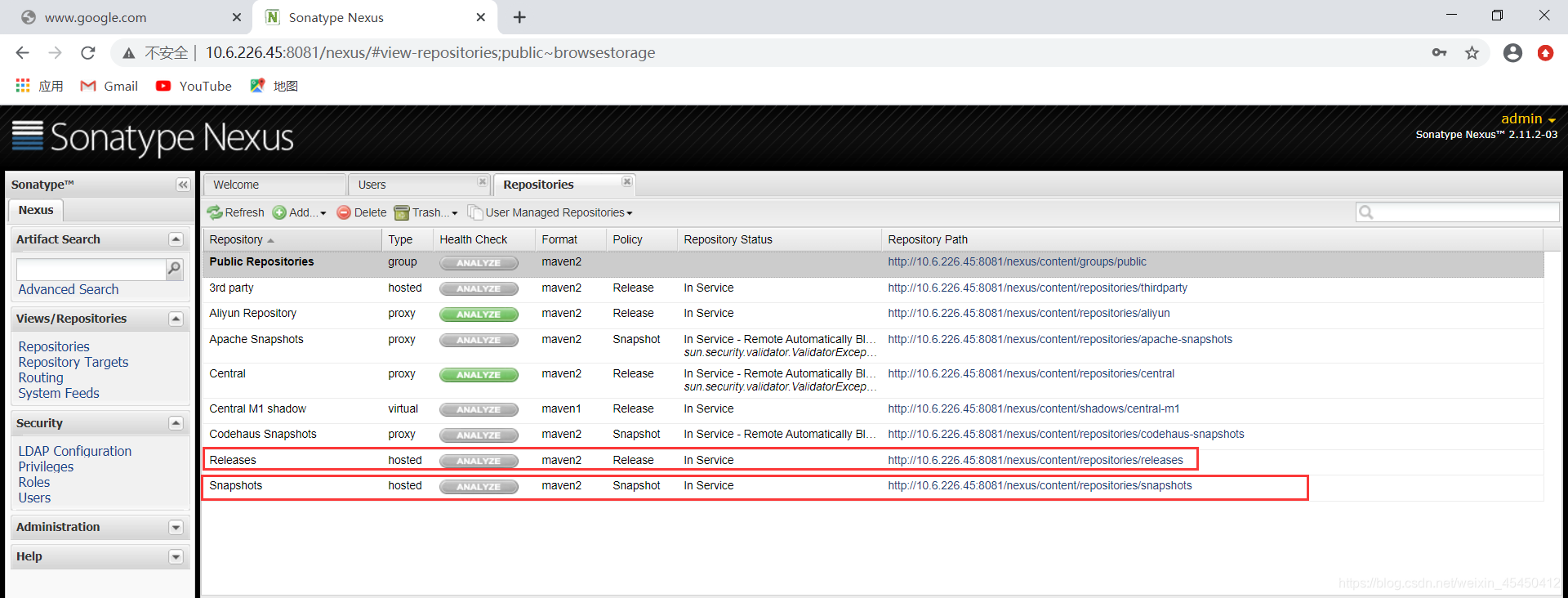Sort by Health Check column
The height and width of the screenshot is (598, 1568).
[484, 239]
